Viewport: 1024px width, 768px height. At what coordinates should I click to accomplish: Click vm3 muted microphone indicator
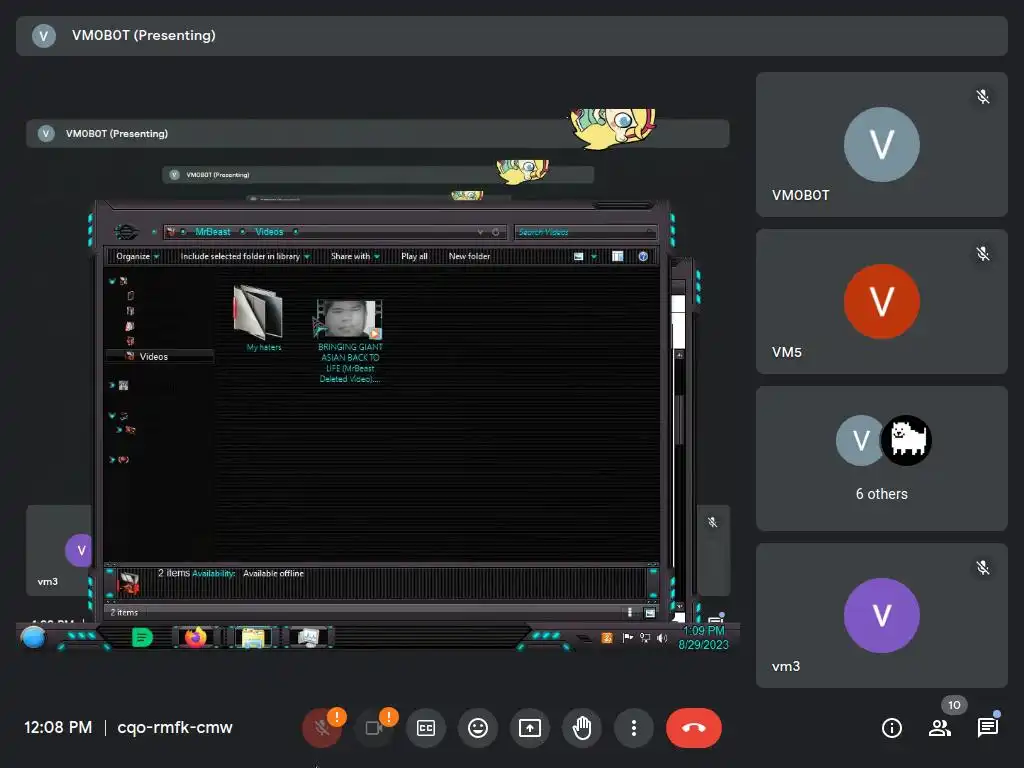(x=983, y=568)
